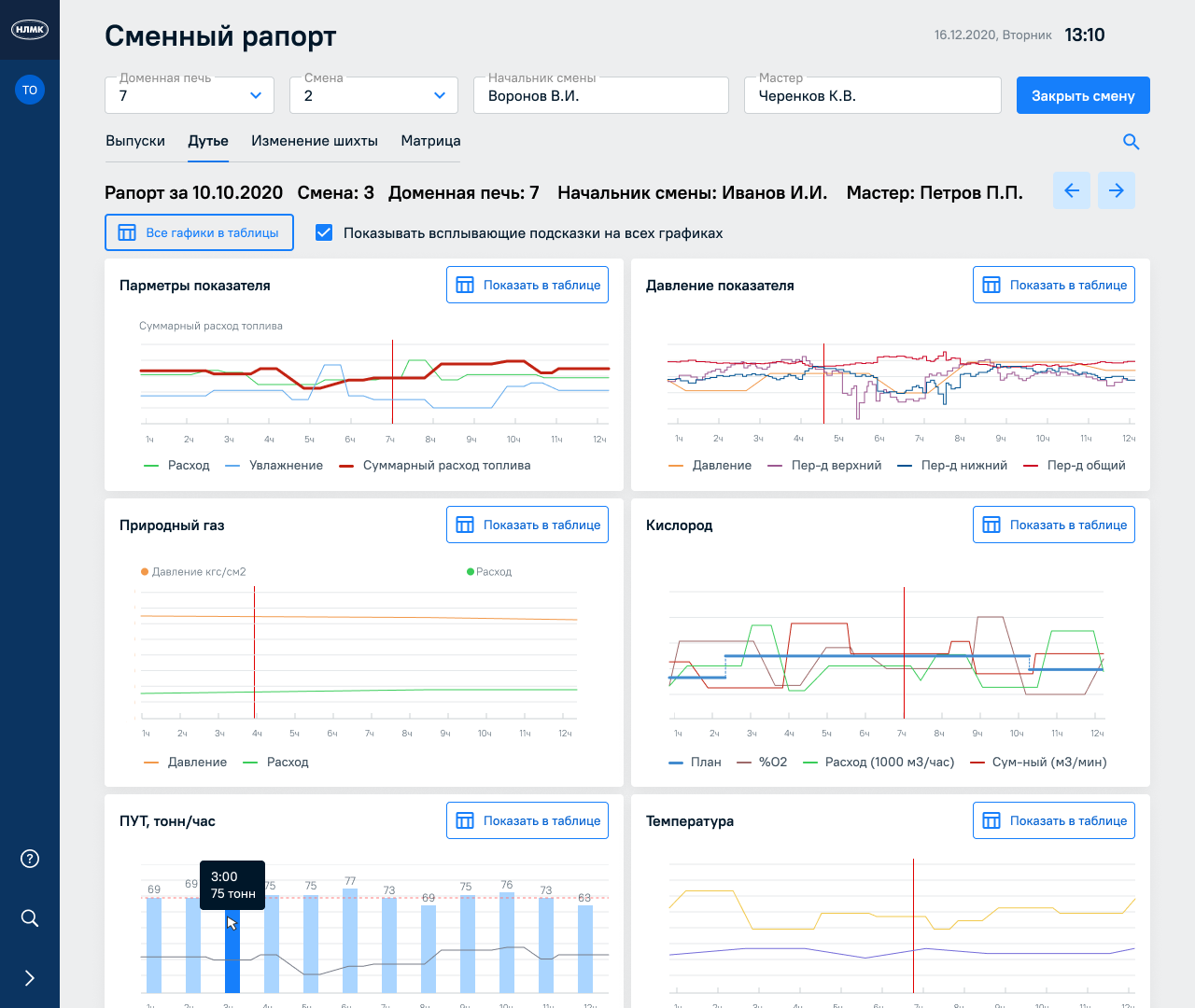Switch to the Выпуски tab
The width and height of the screenshot is (1195, 1008).
pos(135,141)
